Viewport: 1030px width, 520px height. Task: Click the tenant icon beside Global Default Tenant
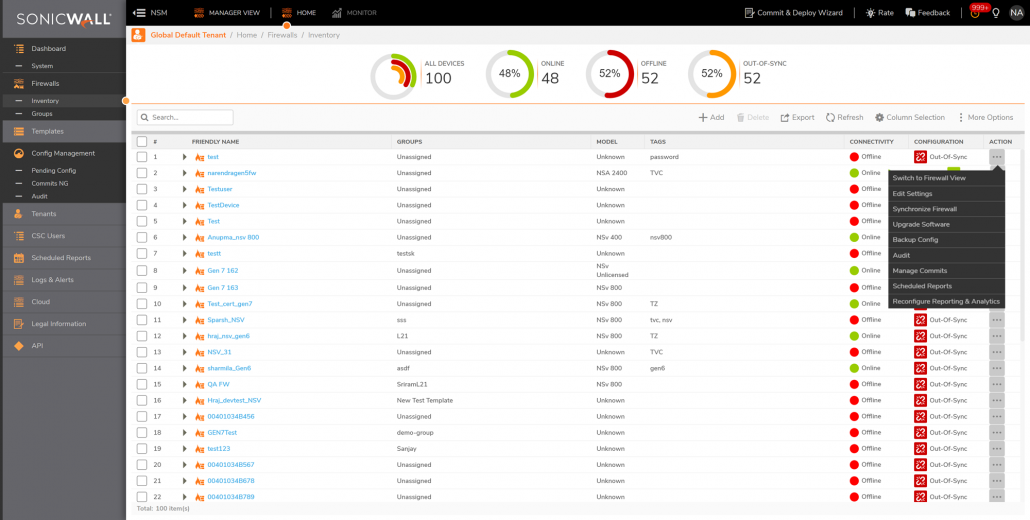click(x=139, y=35)
